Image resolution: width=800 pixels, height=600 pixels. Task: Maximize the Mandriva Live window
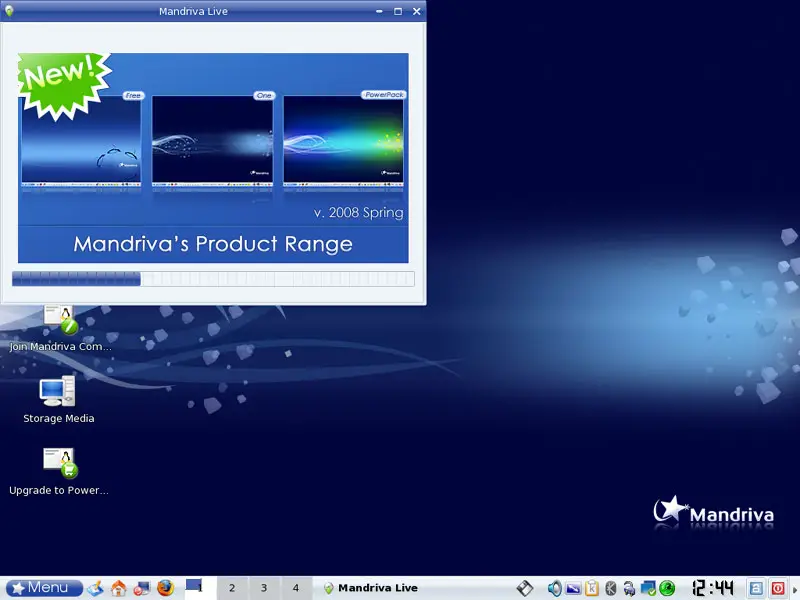398,11
